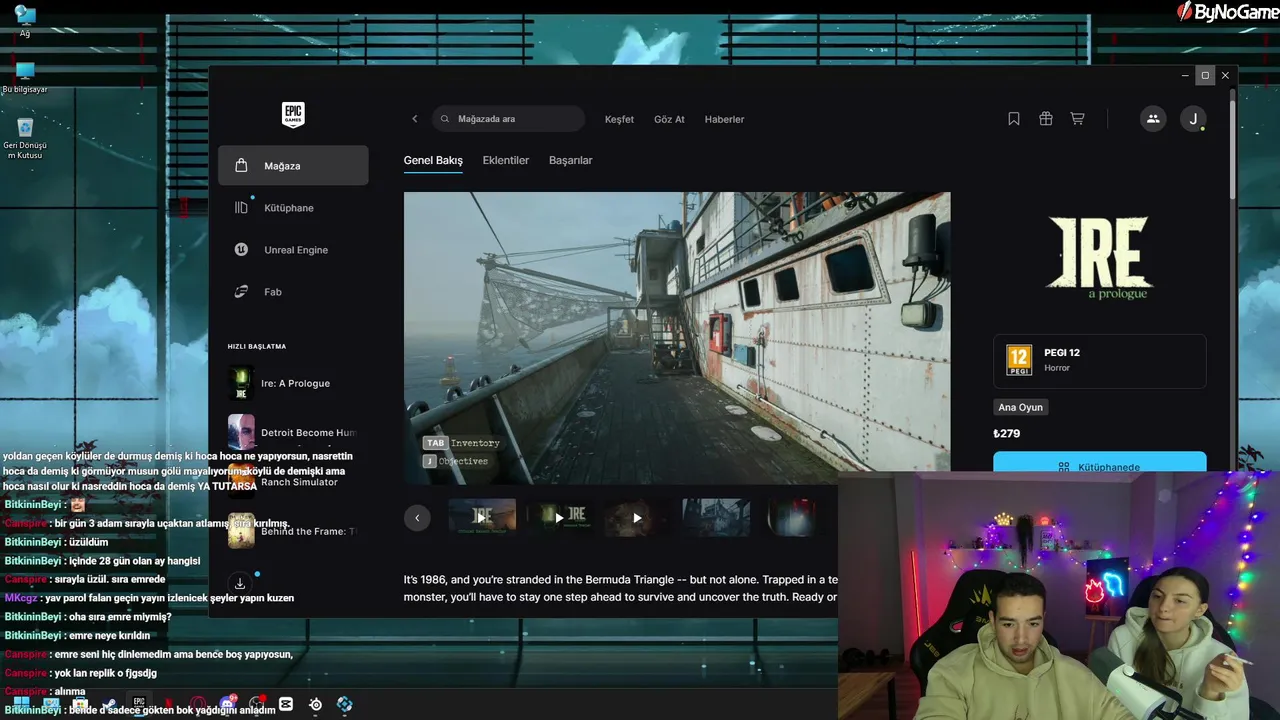
Task: Open Kütüphane in the sidebar
Action: [293, 208]
